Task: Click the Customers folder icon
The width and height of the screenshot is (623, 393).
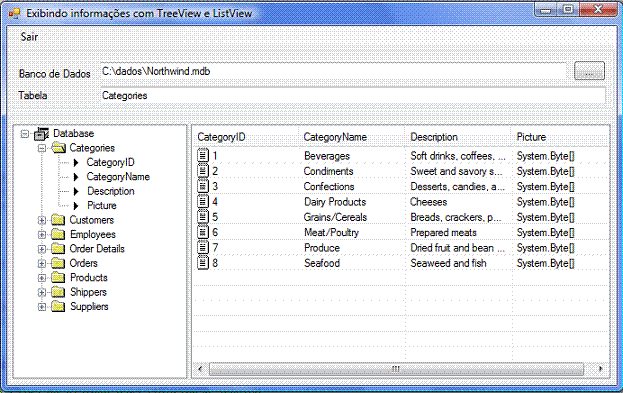Action: [58, 220]
